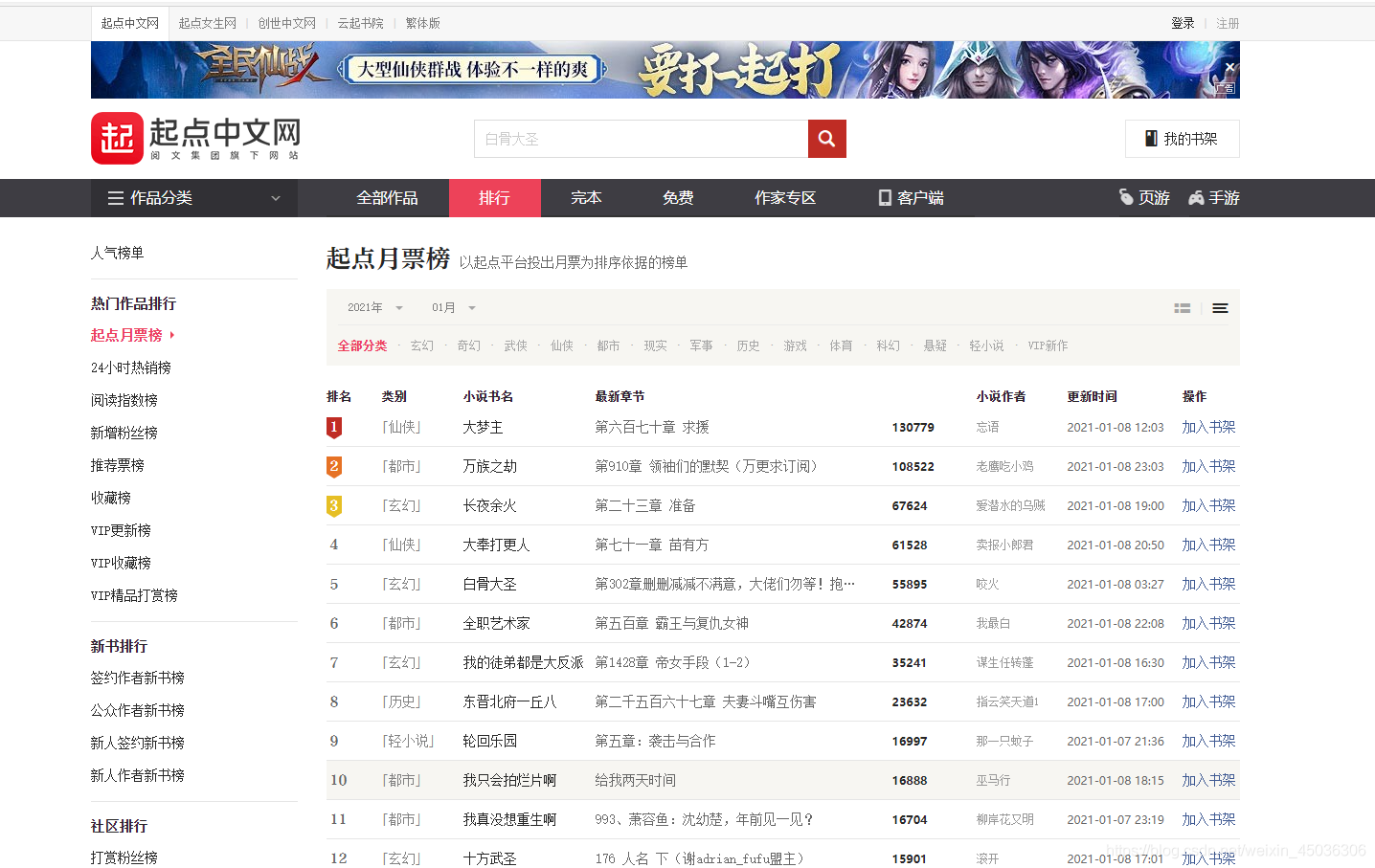Open sidebar 新人签约新书榜
Screen dimensions: 1375x868
[x=138, y=743]
